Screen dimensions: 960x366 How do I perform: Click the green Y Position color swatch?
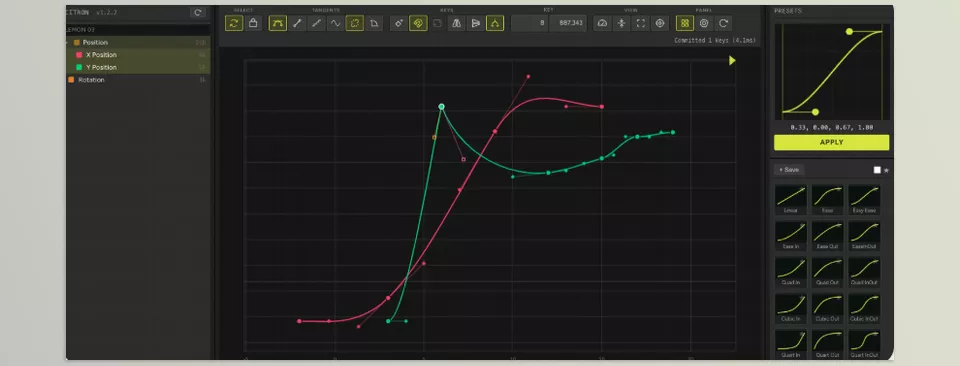point(79,67)
